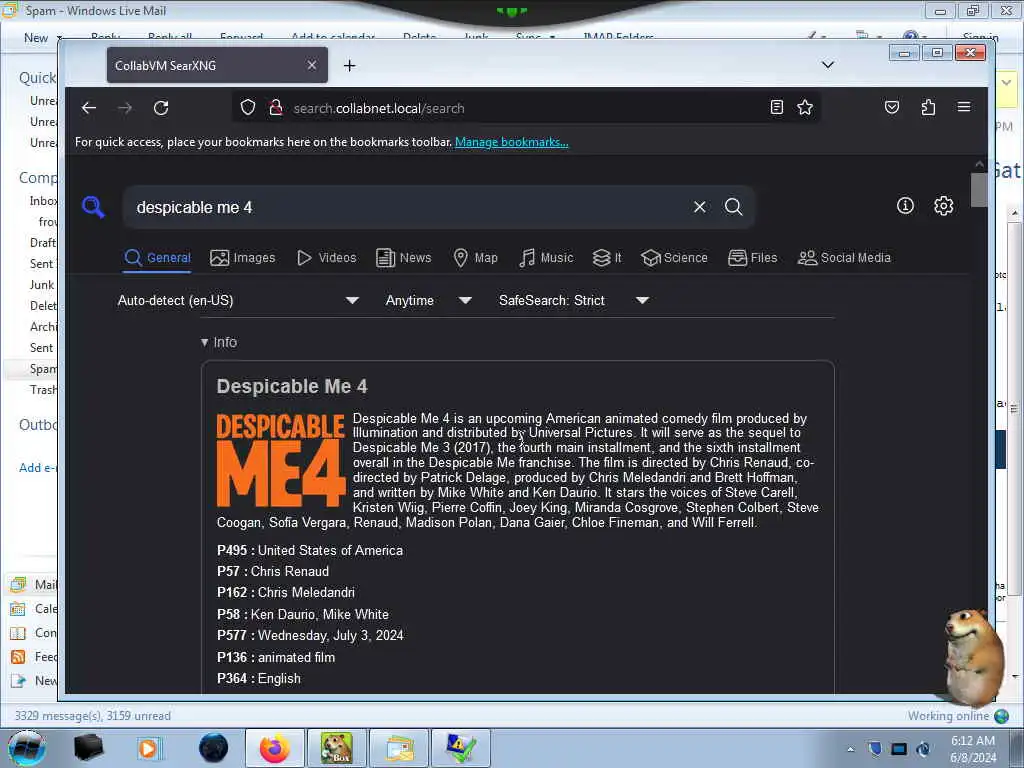Switch to the Images search tab
The width and height of the screenshot is (1024, 768).
click(x=242, y=258)
